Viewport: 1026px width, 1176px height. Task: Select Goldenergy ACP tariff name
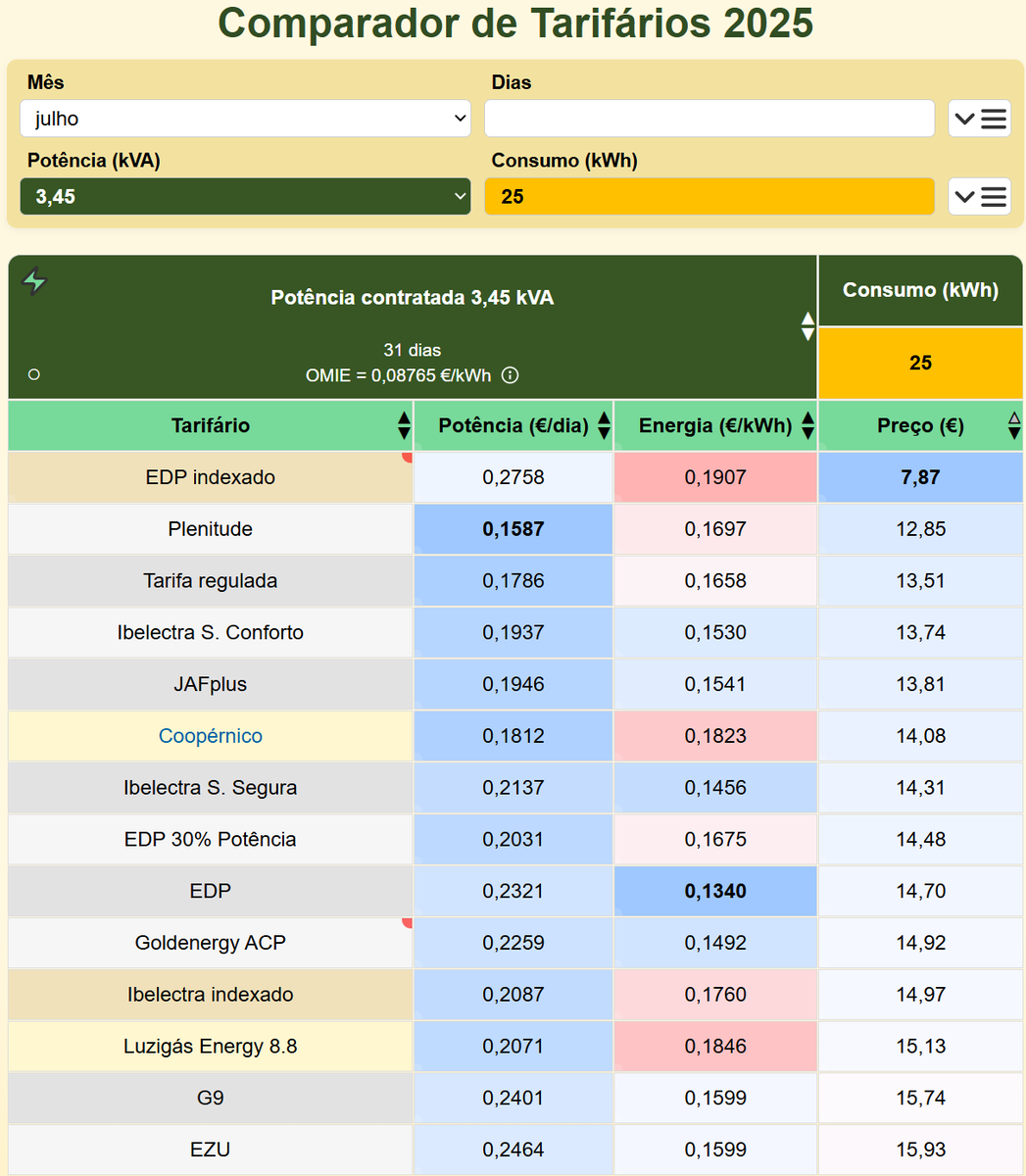(211, 943)
